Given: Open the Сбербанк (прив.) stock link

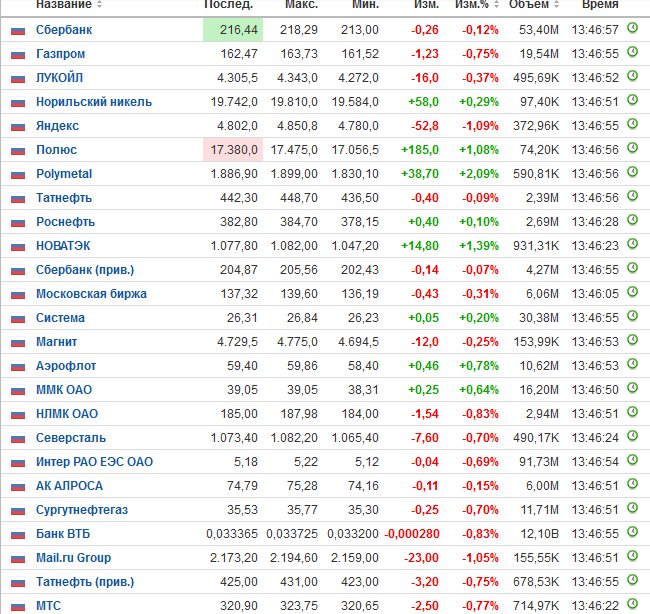Looking at the screenshot, I should [85, 270].
